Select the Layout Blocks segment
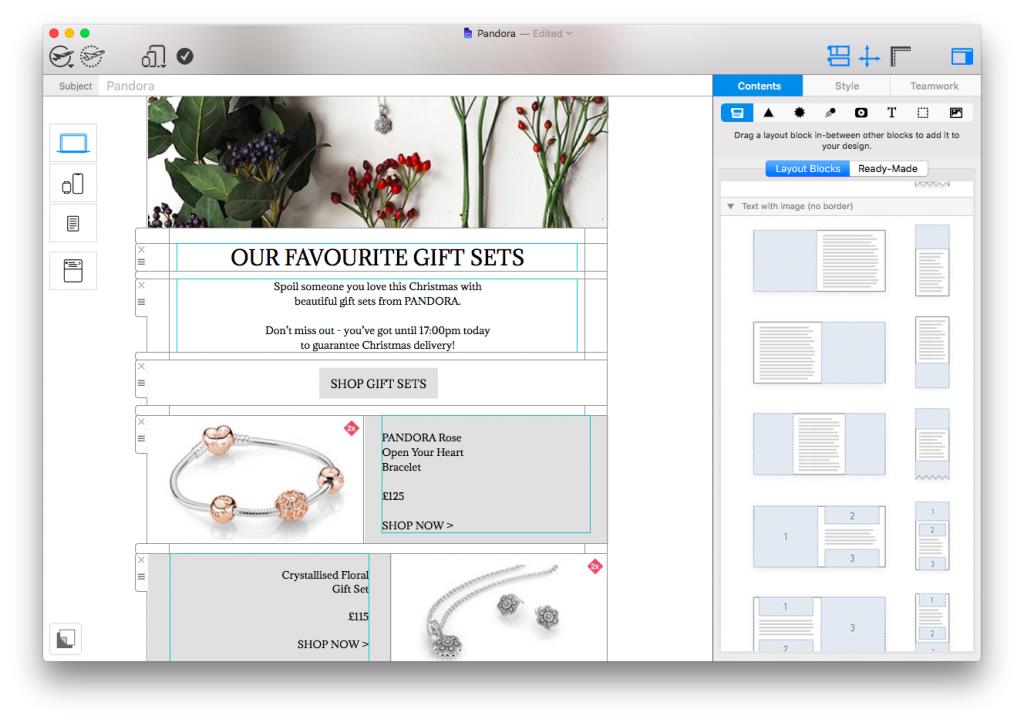This screenshot has height=723, width=1024. click(807, 169)
